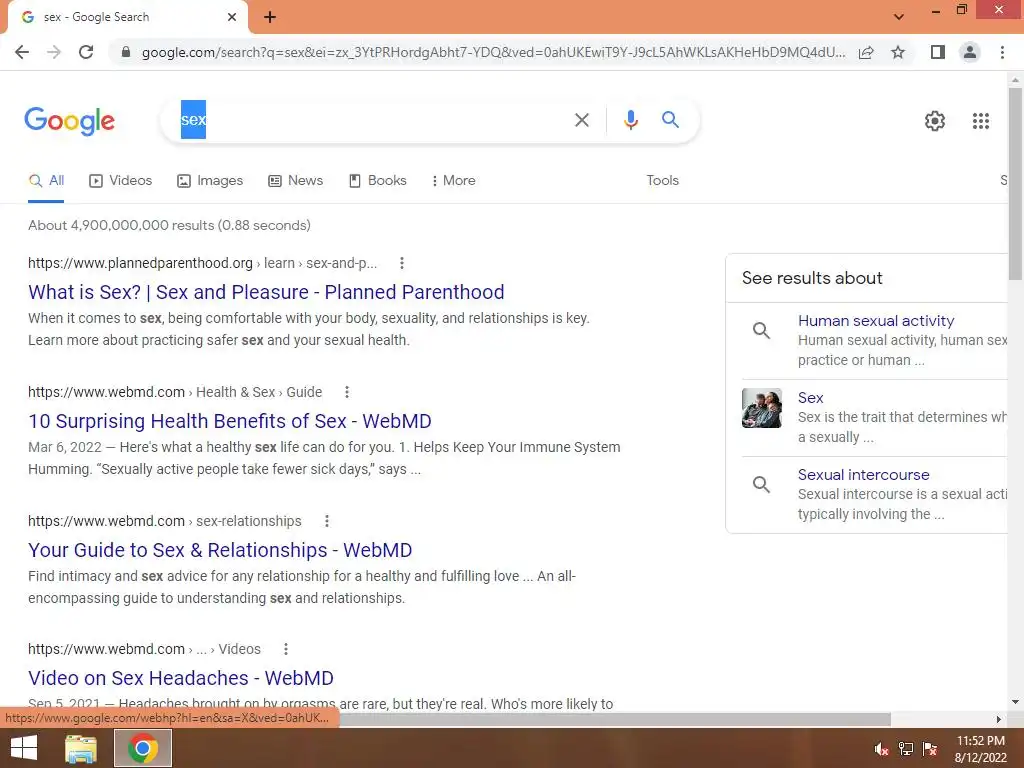Click the Chrome taskbar icon
1024x768 pixels.
[143, 748]
